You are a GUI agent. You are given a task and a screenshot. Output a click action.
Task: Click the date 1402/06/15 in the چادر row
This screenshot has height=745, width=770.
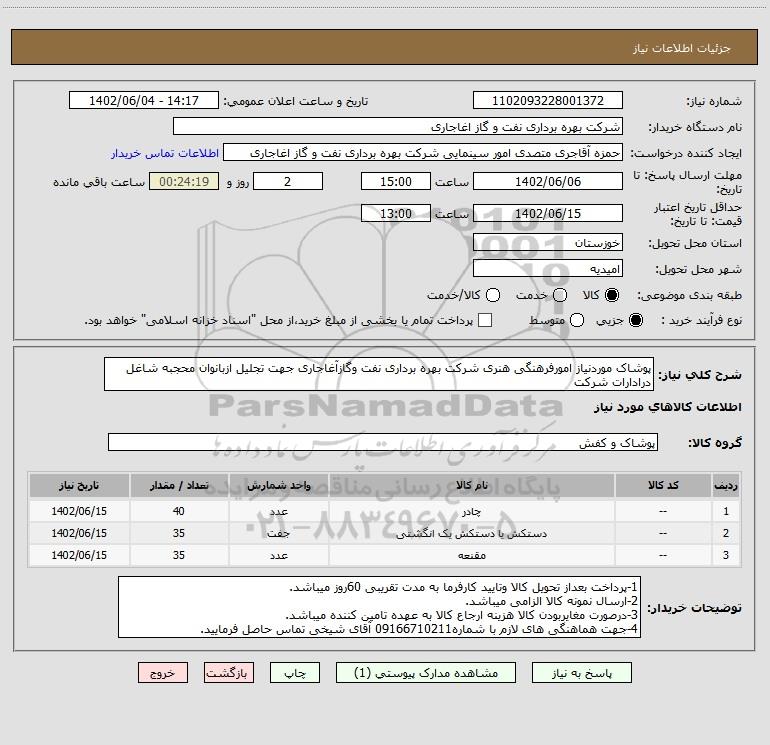[x=79, y=511]
